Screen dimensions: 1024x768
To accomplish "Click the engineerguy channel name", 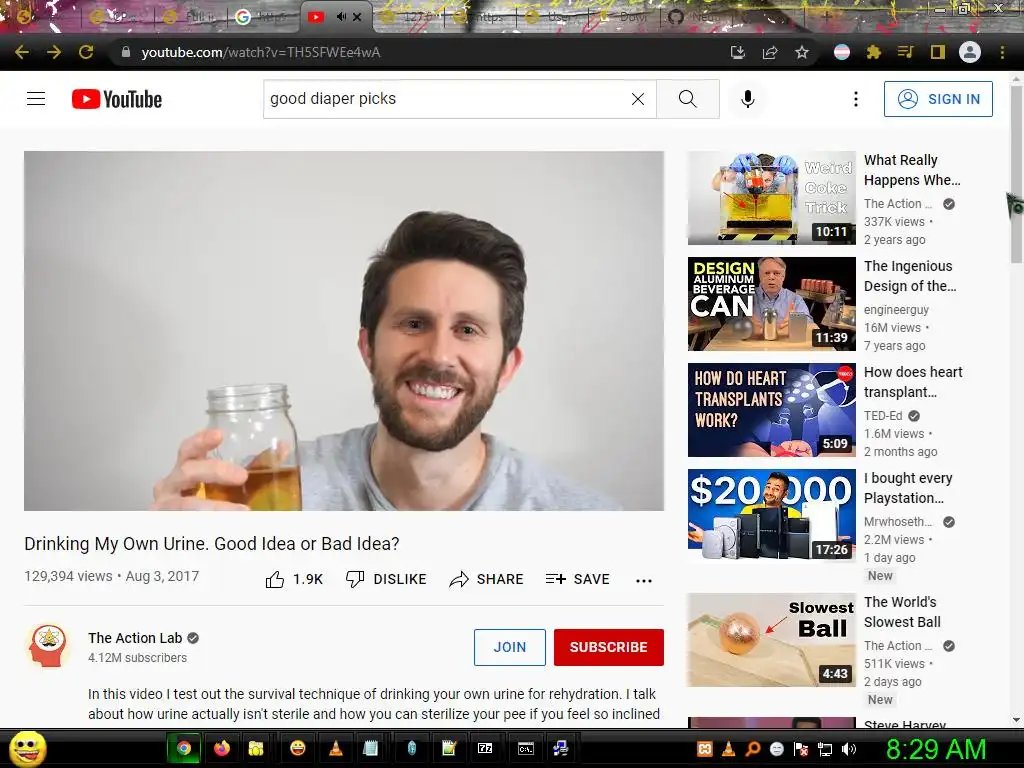I will (896, 310).
